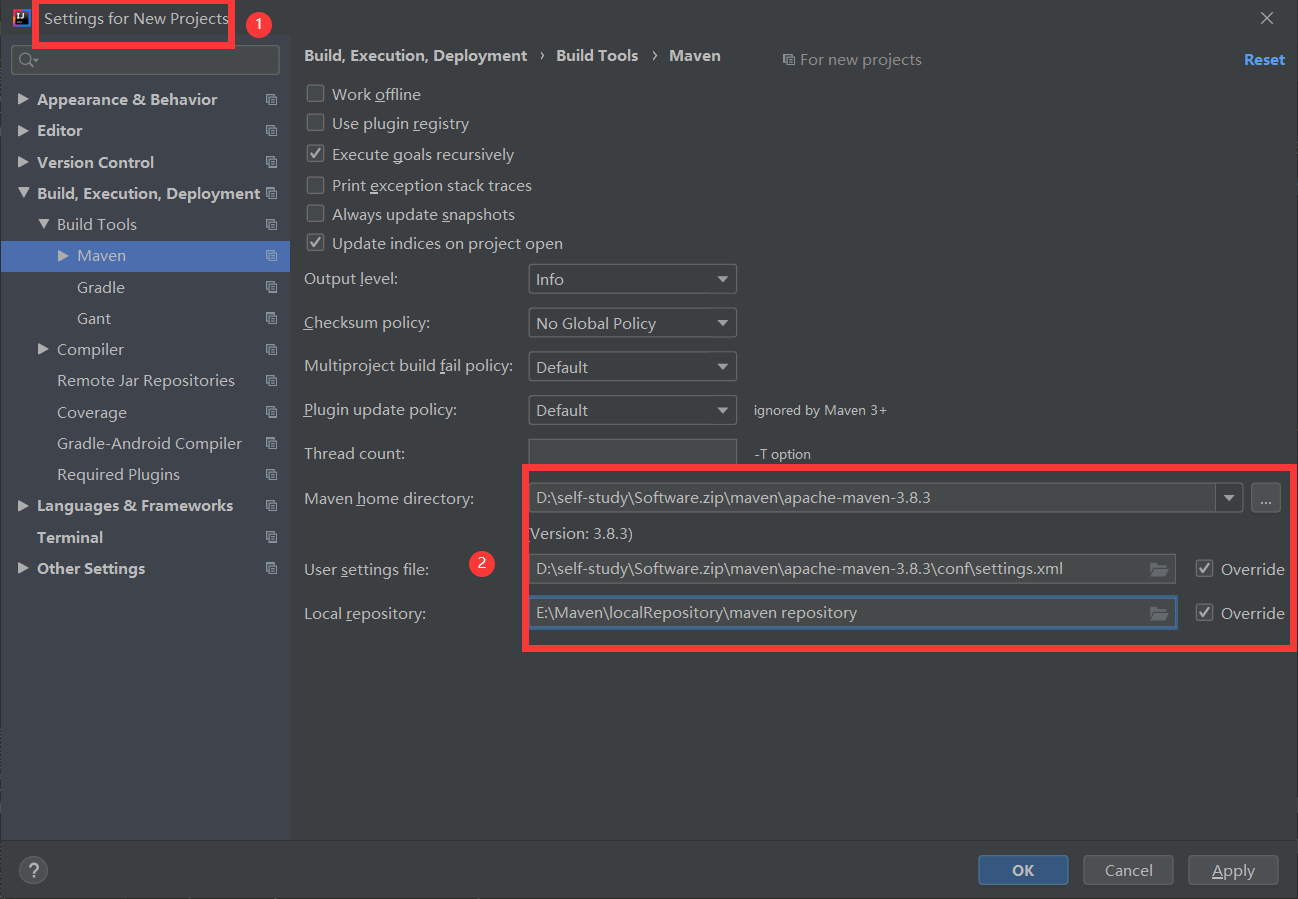The height and width of the screenshot is (899, 1298).
Task: Click OK to confirm settings
Action: pyautogui.click(x=1023, y=870)
